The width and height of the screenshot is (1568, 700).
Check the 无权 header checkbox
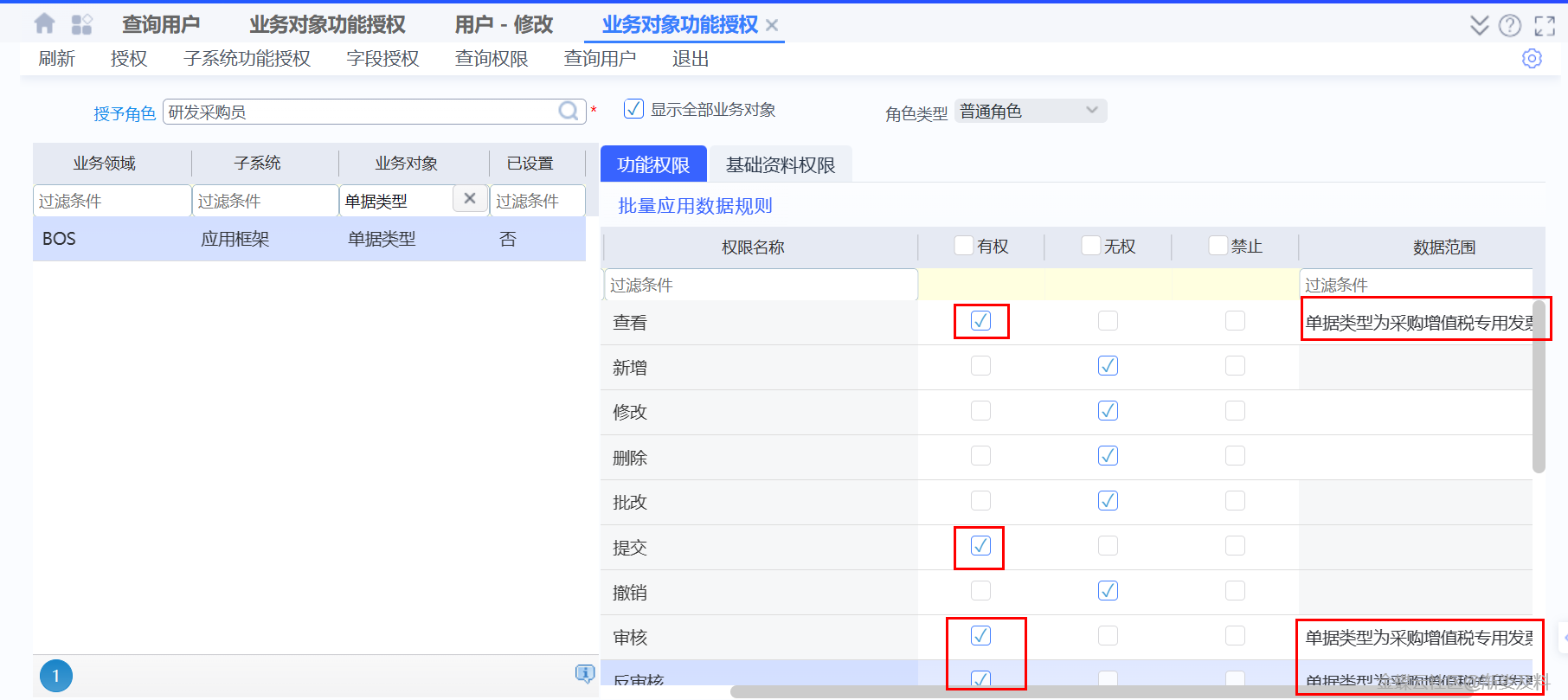(1090, 246)
